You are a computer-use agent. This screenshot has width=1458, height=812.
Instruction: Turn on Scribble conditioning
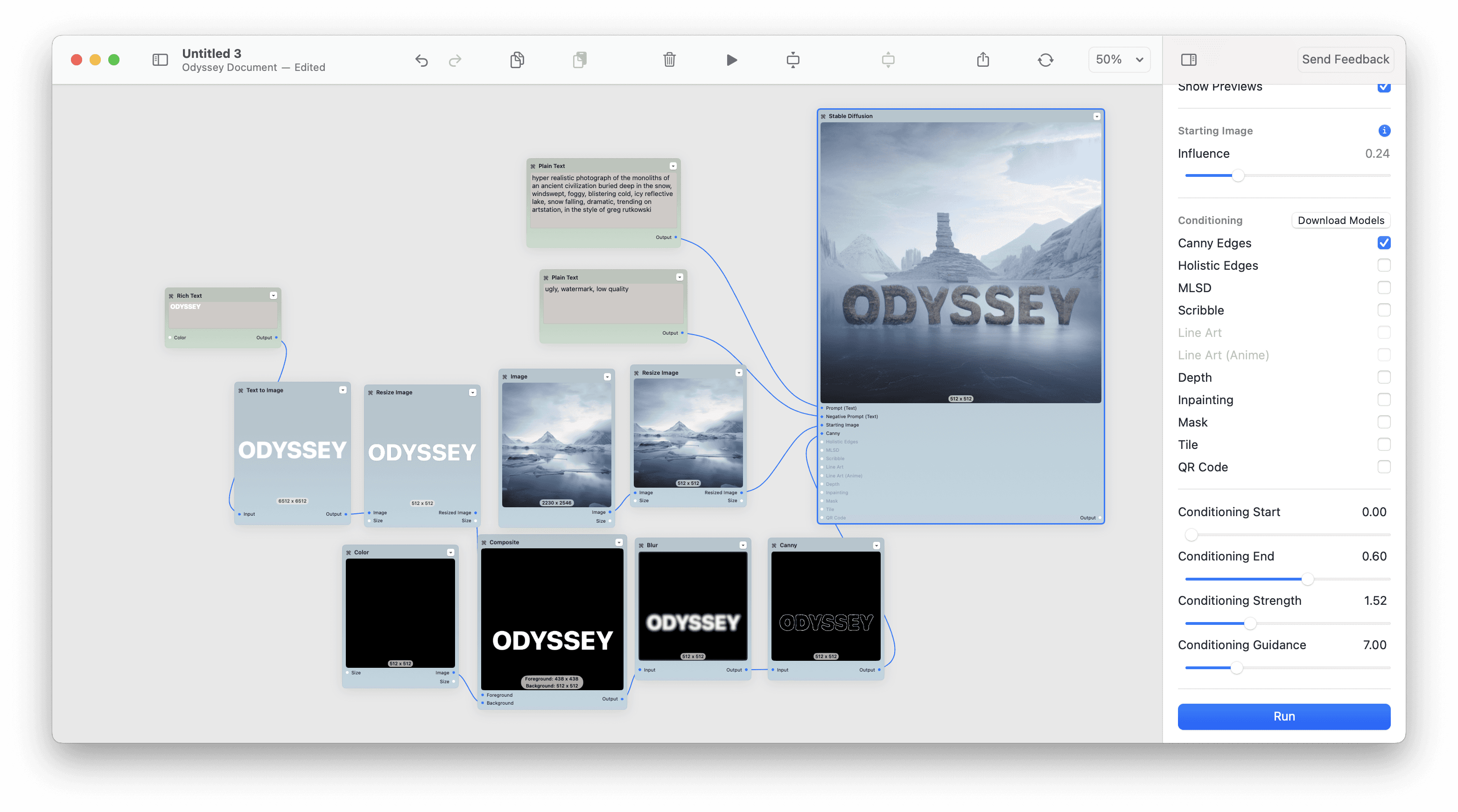click(1383, 310)
